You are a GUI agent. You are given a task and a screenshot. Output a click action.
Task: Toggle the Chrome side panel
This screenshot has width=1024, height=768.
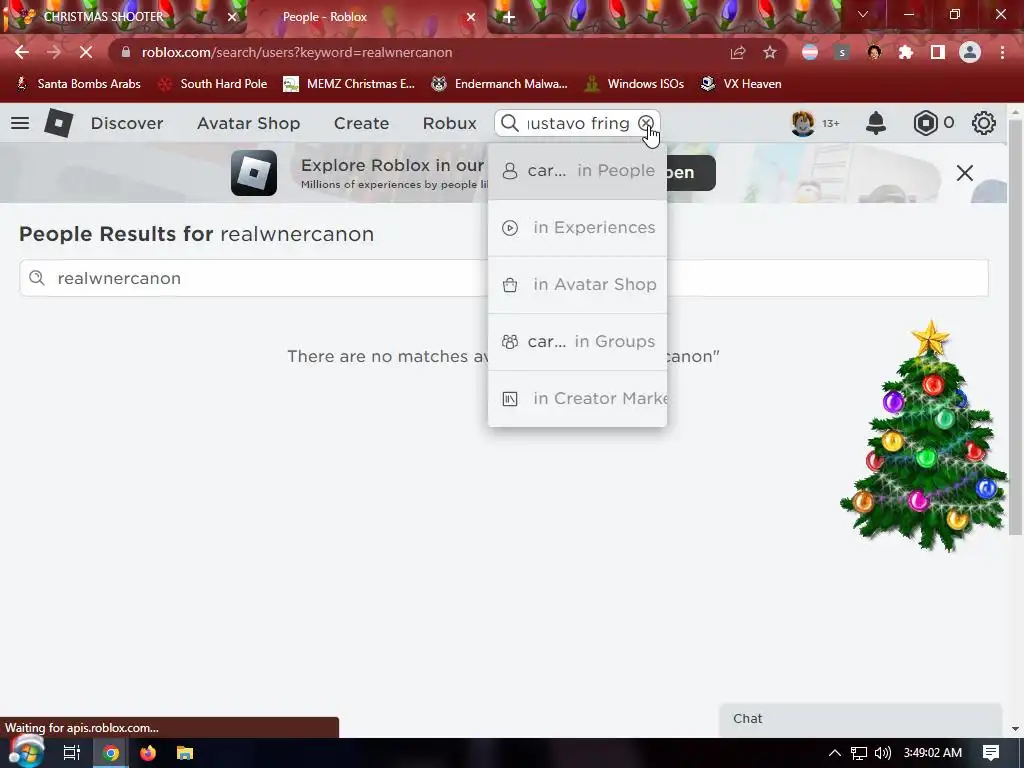coord(938,52)
